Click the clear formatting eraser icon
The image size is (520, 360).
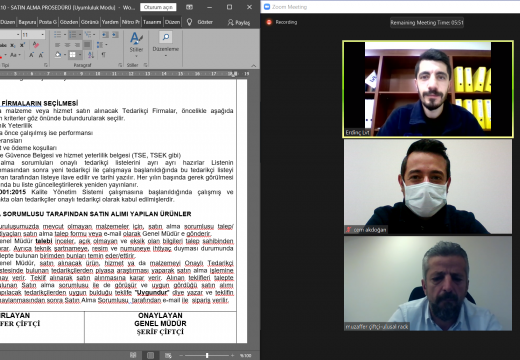(36, 45)
